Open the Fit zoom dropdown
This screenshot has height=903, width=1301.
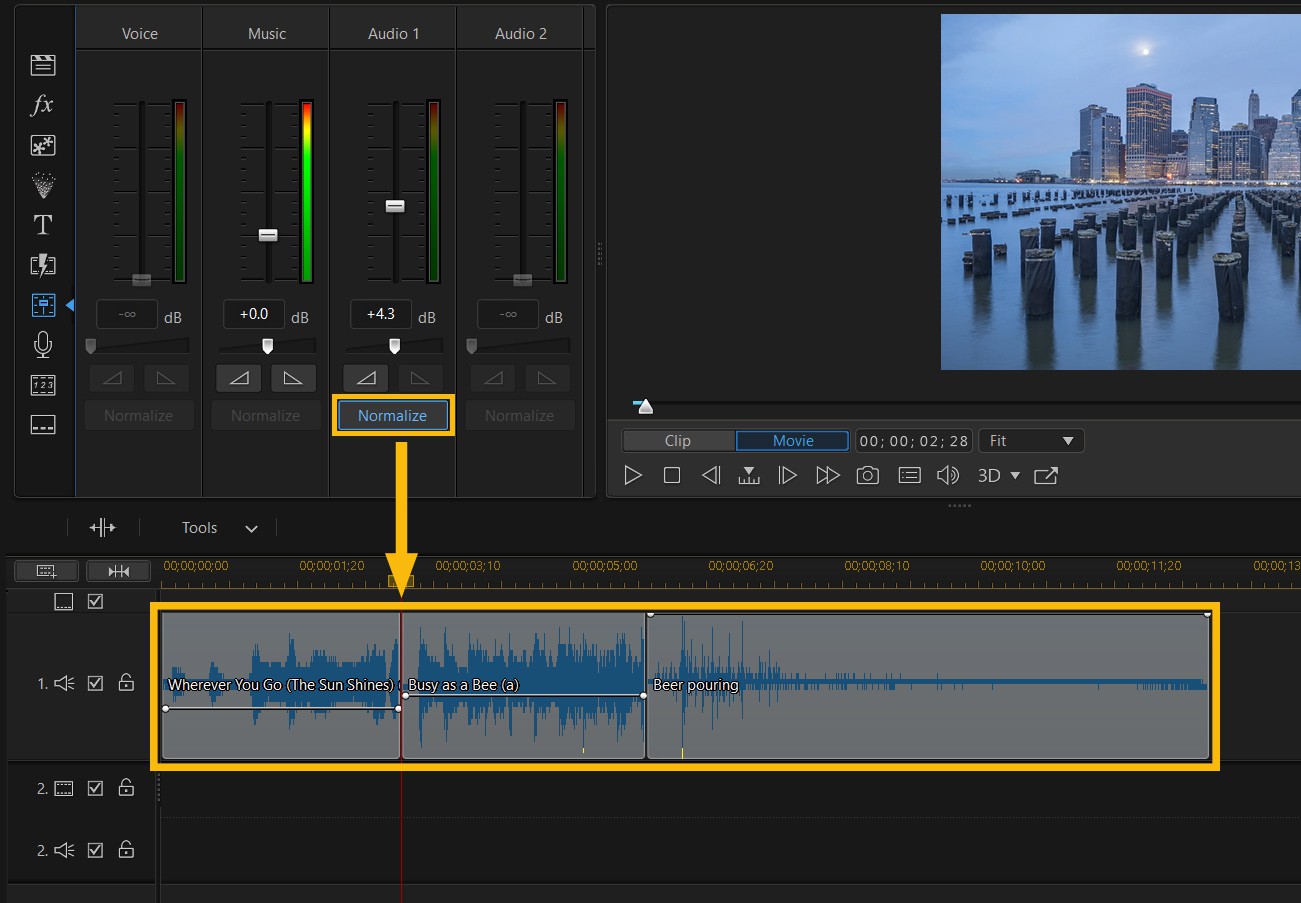click(x=1031, y=440)
